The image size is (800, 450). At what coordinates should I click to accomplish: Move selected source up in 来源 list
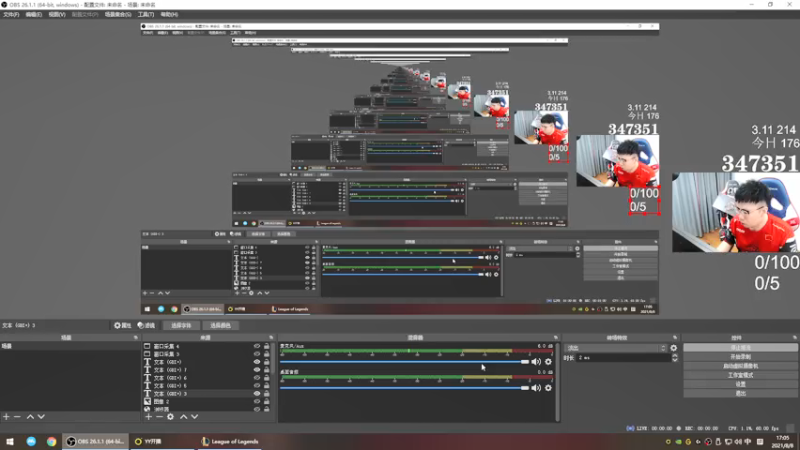(183, 417)
